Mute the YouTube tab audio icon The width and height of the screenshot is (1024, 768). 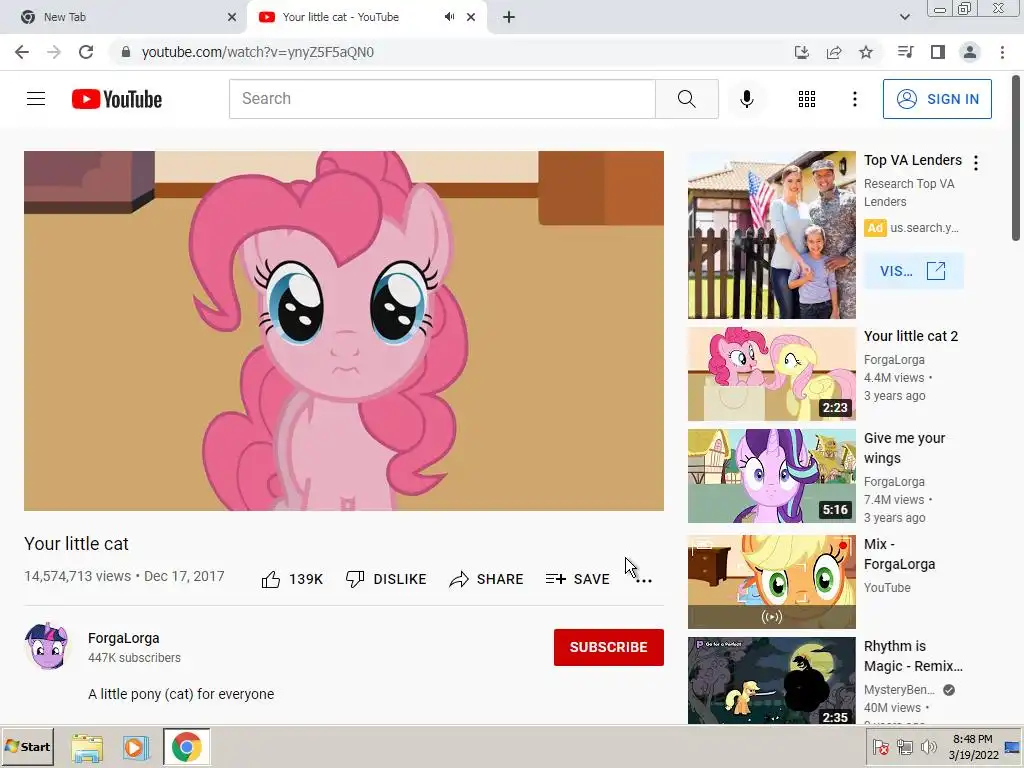449,17
